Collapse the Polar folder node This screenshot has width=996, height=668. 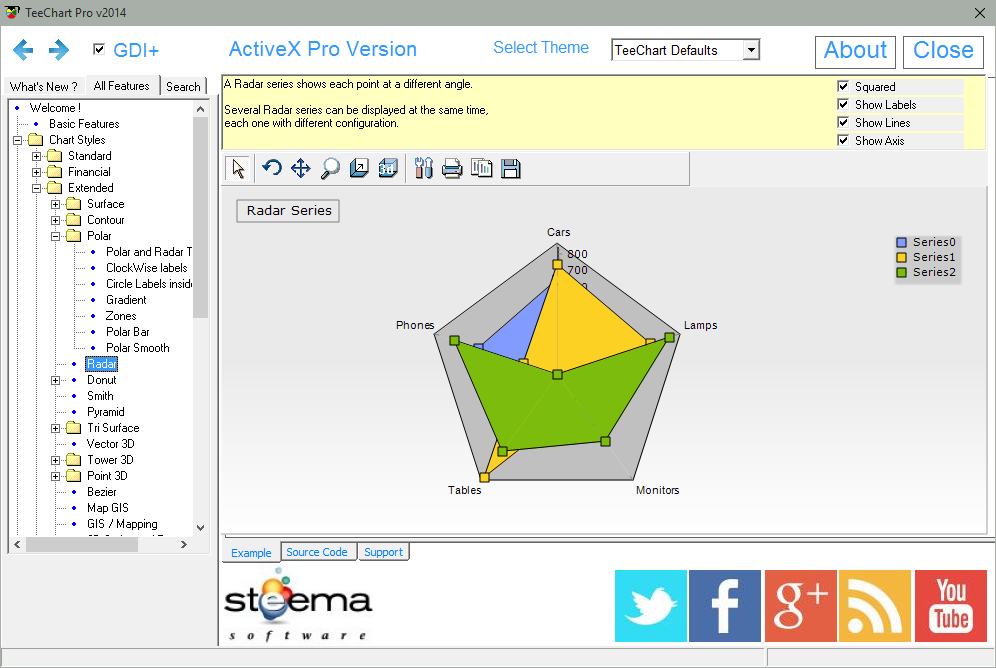coord(55,236)
